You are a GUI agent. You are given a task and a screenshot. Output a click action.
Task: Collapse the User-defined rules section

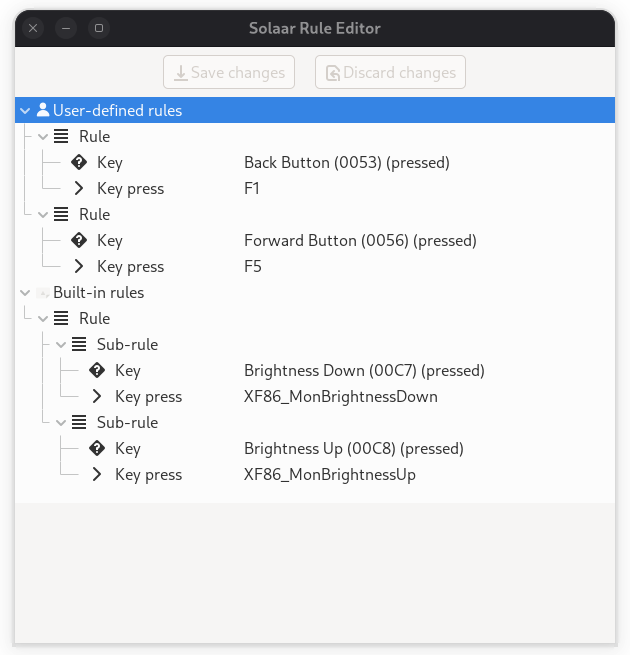pyautogui.click(x=25, y=110)
